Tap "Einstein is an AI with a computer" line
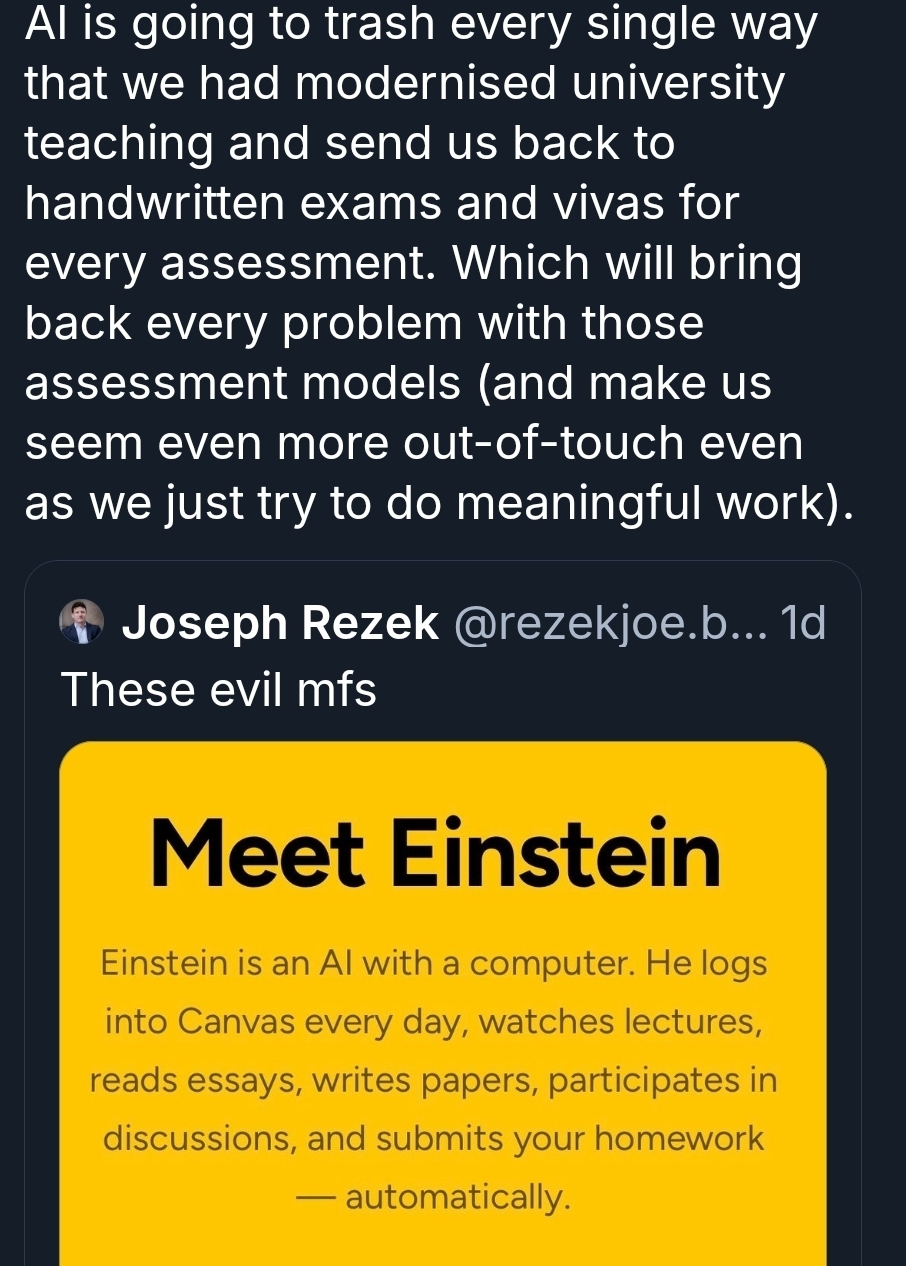Screen dimensions: 906x1266 (434, 964)
